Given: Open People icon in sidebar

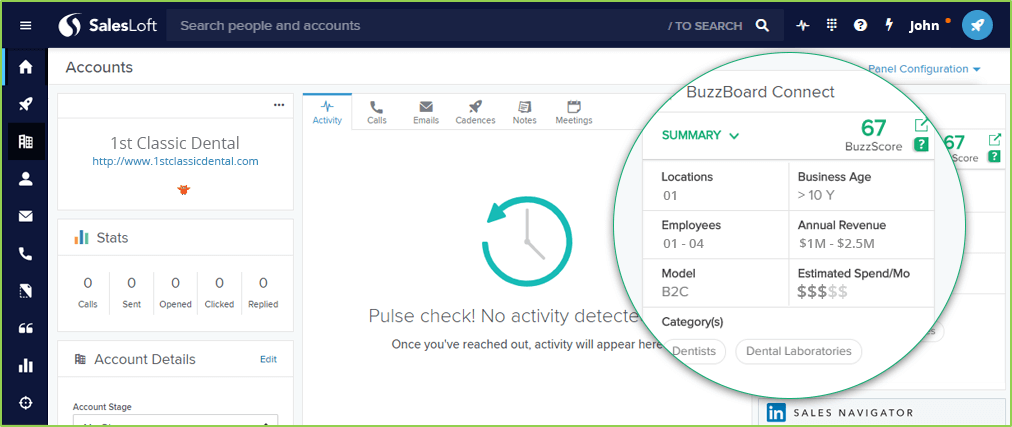Looking at the screenshot, I should click(x=25, y=179).
